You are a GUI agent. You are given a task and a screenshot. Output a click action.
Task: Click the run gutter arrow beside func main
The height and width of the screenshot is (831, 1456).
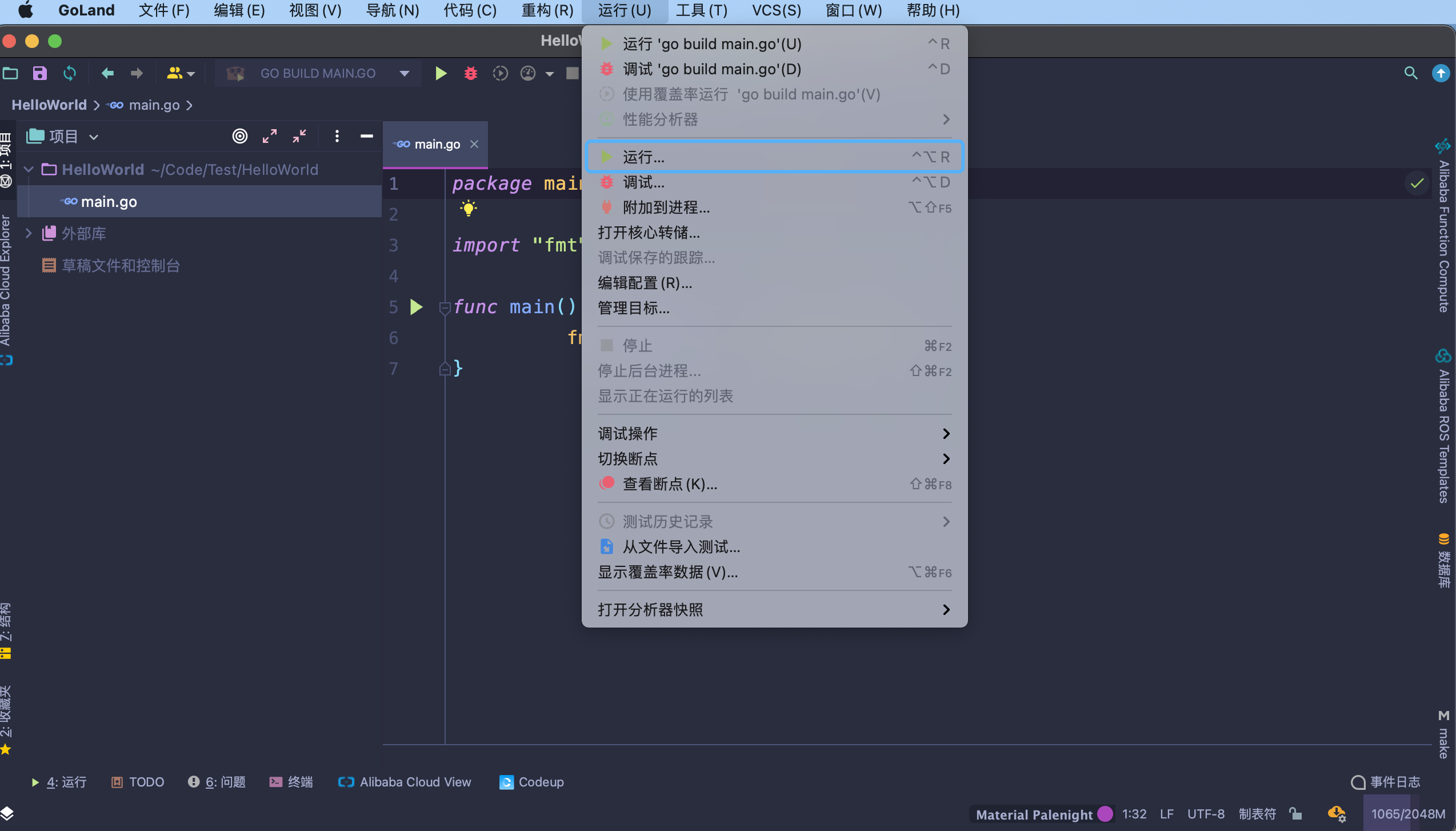coord(417,307)
